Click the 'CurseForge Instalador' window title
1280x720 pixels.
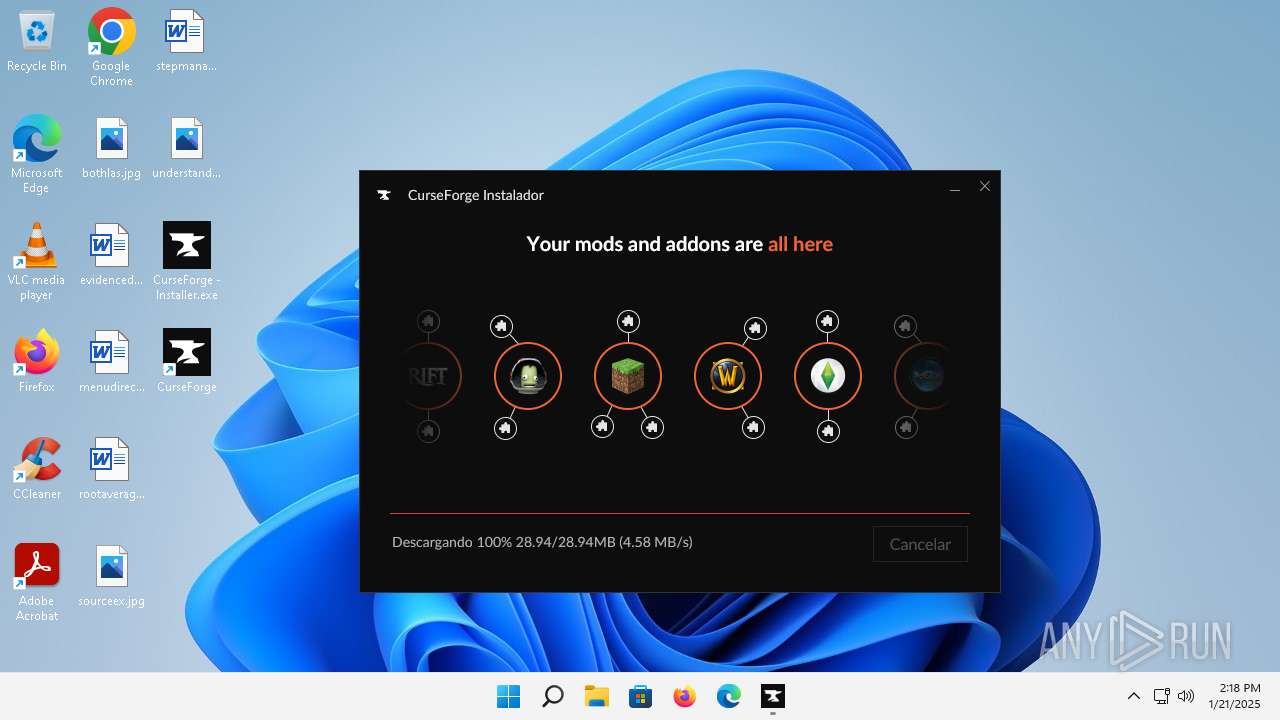point(476,195)
